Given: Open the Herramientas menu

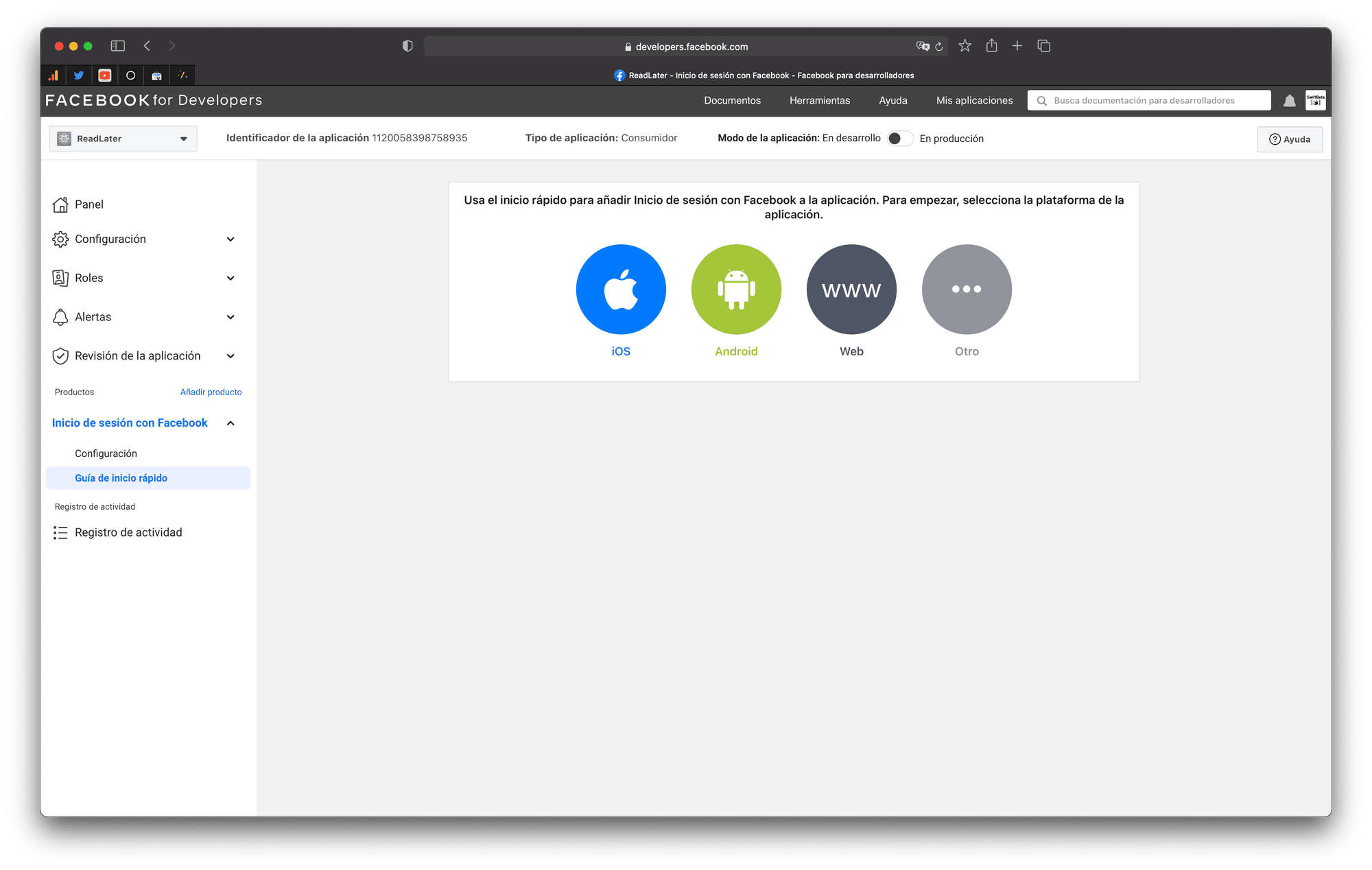Looking at the screenshot, I should tap(820, 100).
